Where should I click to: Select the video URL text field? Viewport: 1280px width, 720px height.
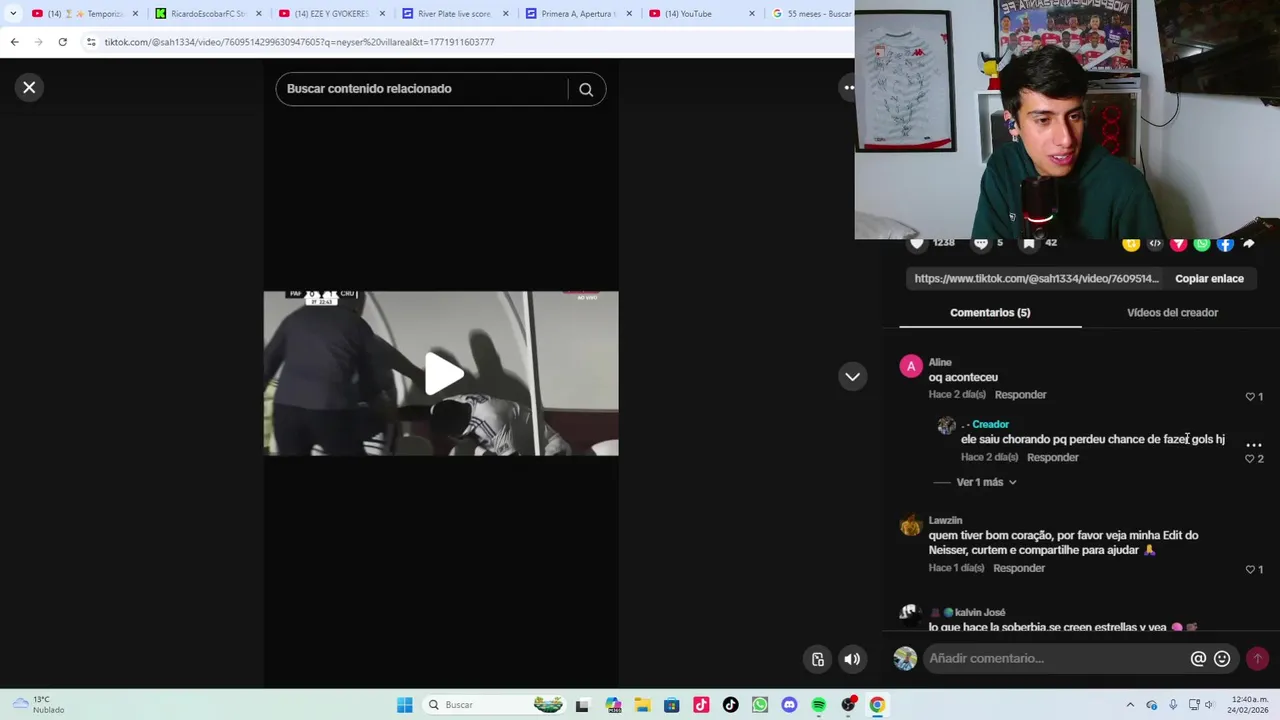click(x=1036, y=279)
